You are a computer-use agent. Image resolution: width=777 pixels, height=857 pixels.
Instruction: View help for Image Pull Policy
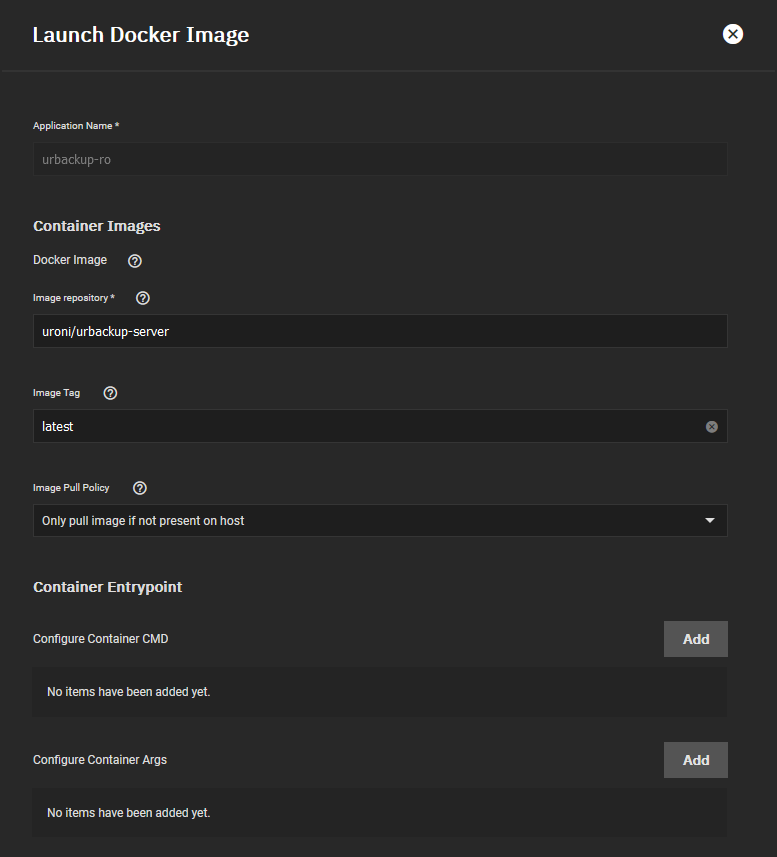[x=140, y=488]
